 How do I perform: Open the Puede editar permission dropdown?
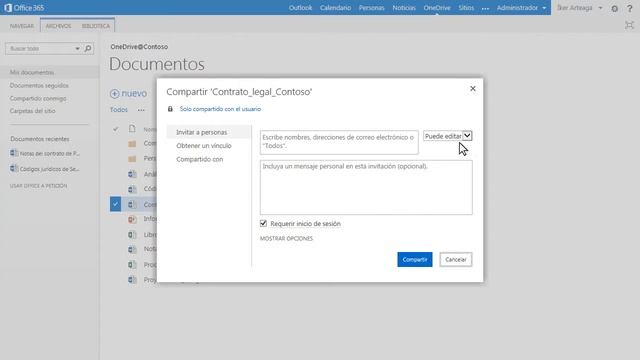447,136
